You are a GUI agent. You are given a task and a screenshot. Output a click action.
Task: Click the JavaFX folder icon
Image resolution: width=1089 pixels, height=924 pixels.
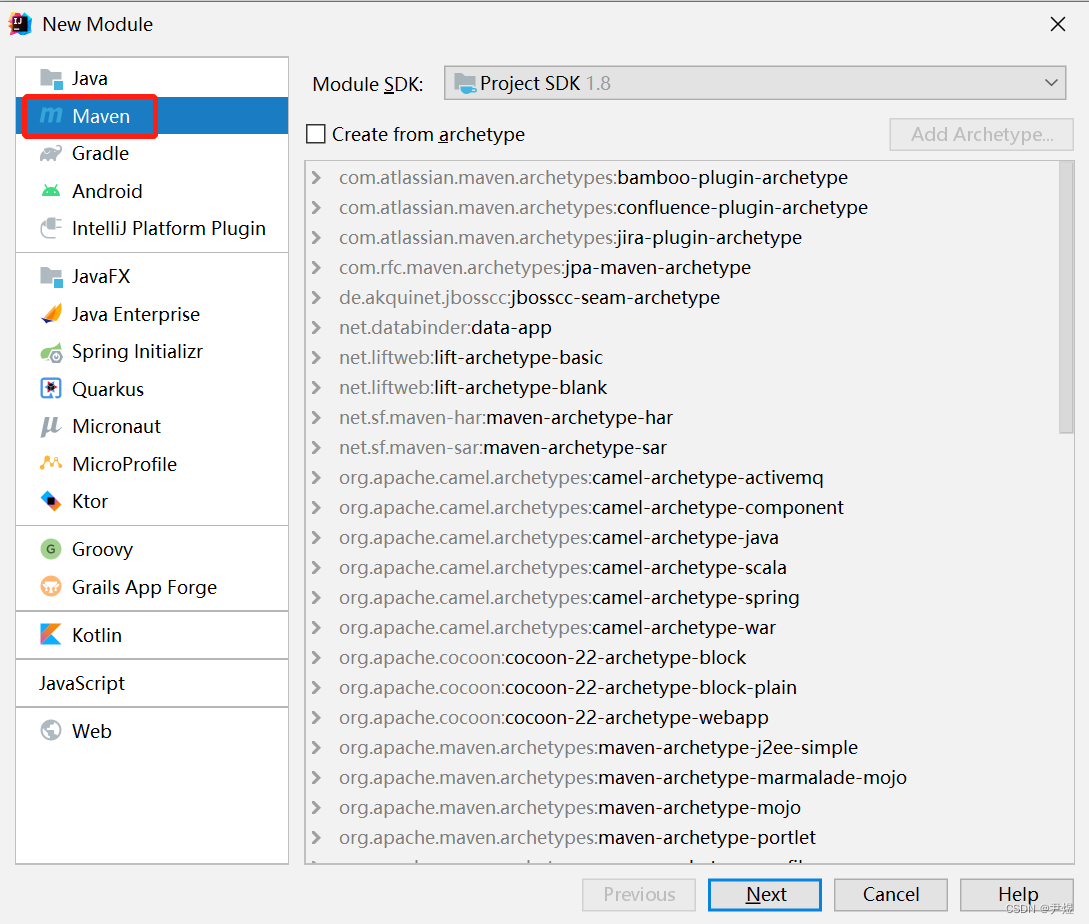[x=51, y=277]
